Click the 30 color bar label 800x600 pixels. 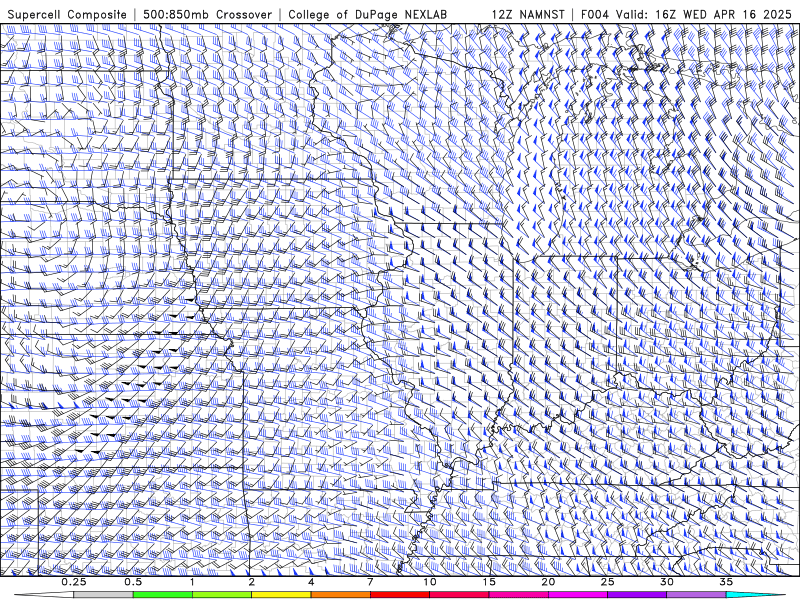[667, 582]
